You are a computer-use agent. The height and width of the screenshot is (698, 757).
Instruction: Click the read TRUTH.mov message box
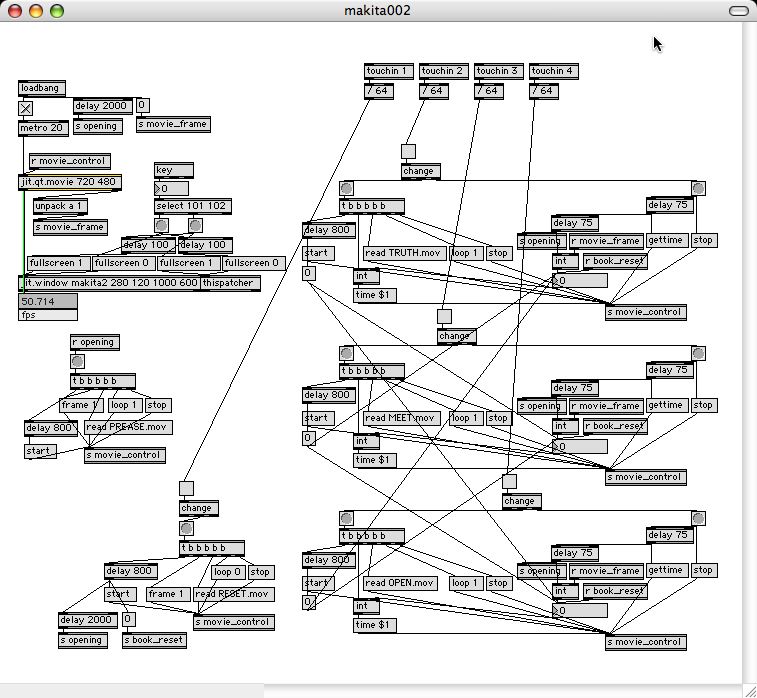click(404, 253)
